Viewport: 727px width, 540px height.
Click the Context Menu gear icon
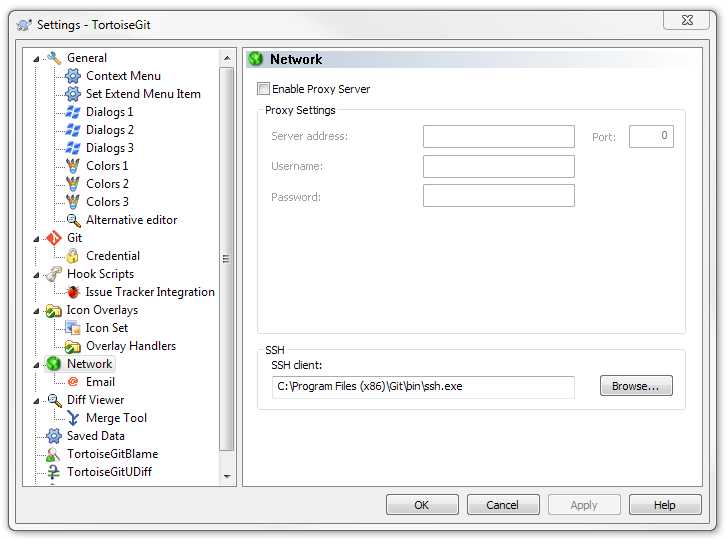tap(73, 76)
